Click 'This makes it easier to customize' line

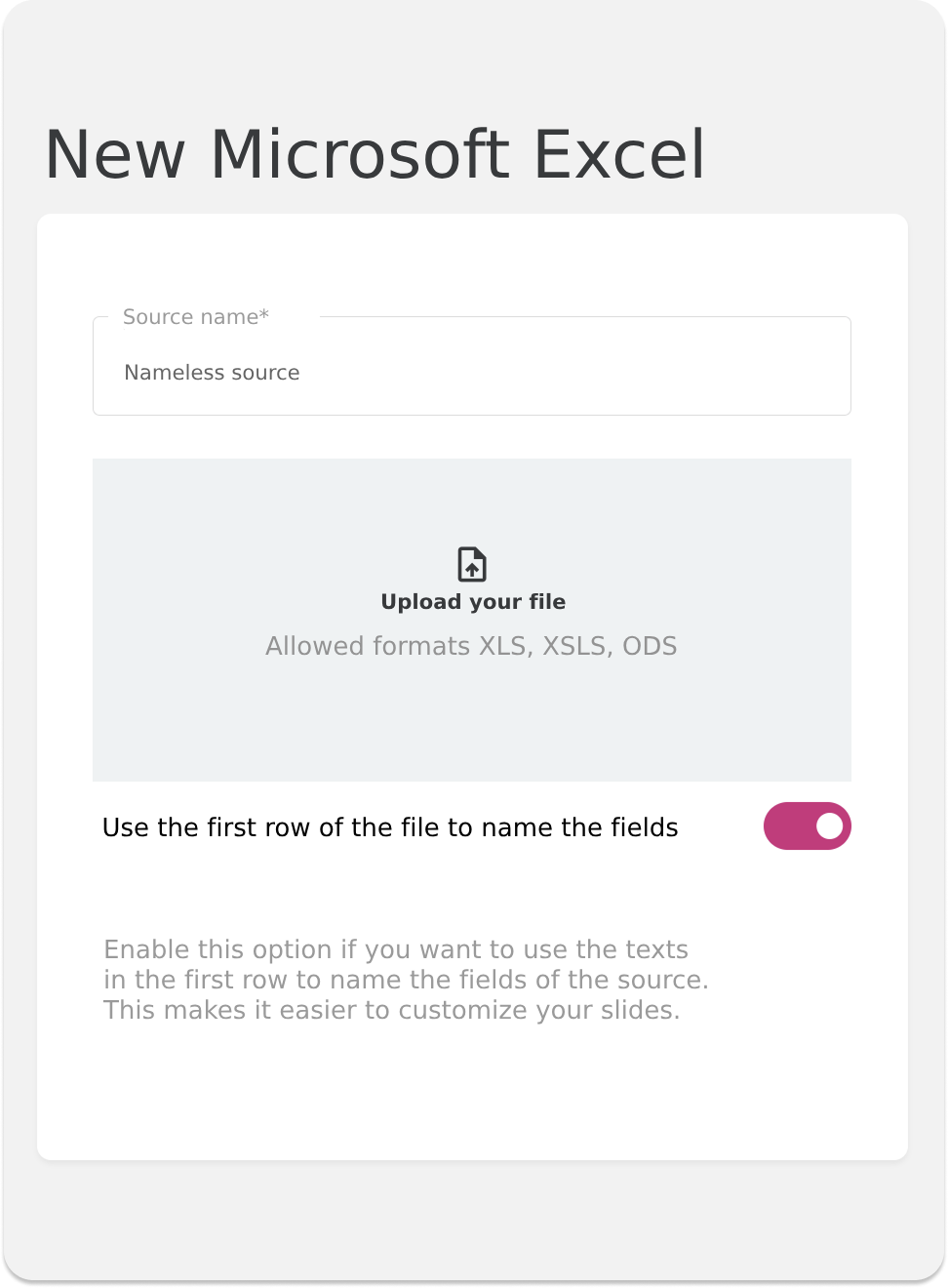pyautogui.click(x=392, y=1010)
